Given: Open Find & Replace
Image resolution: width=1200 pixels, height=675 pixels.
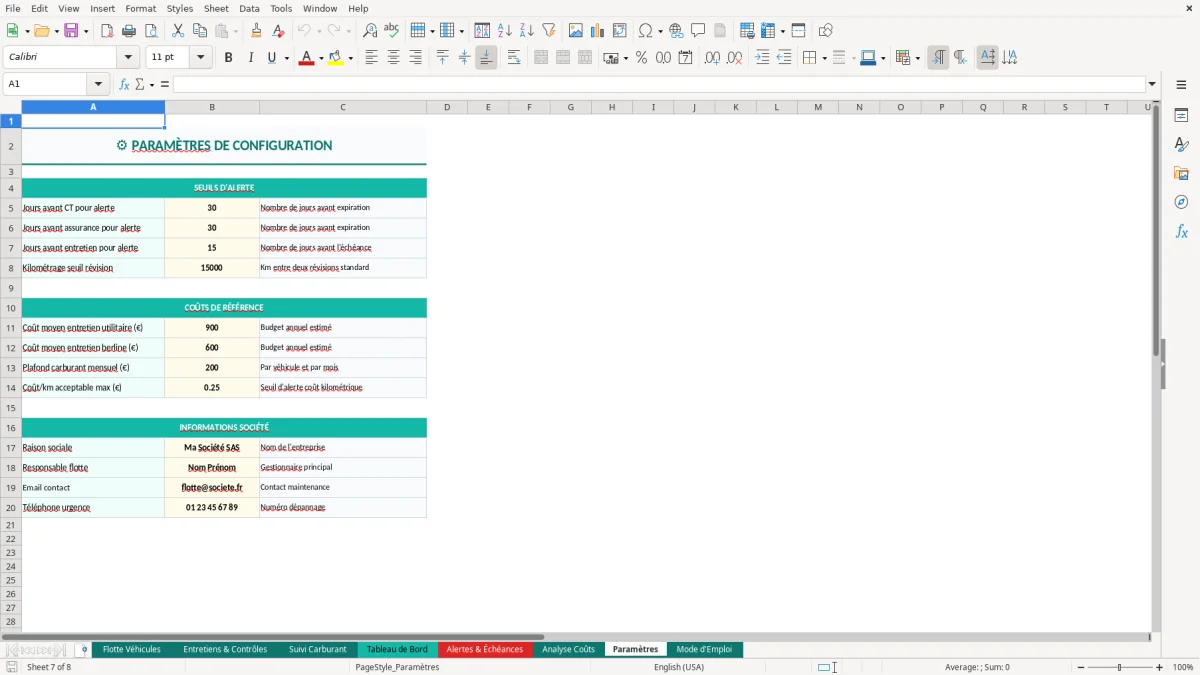Looking at the screenshot, I should click(x=370, y=31).
